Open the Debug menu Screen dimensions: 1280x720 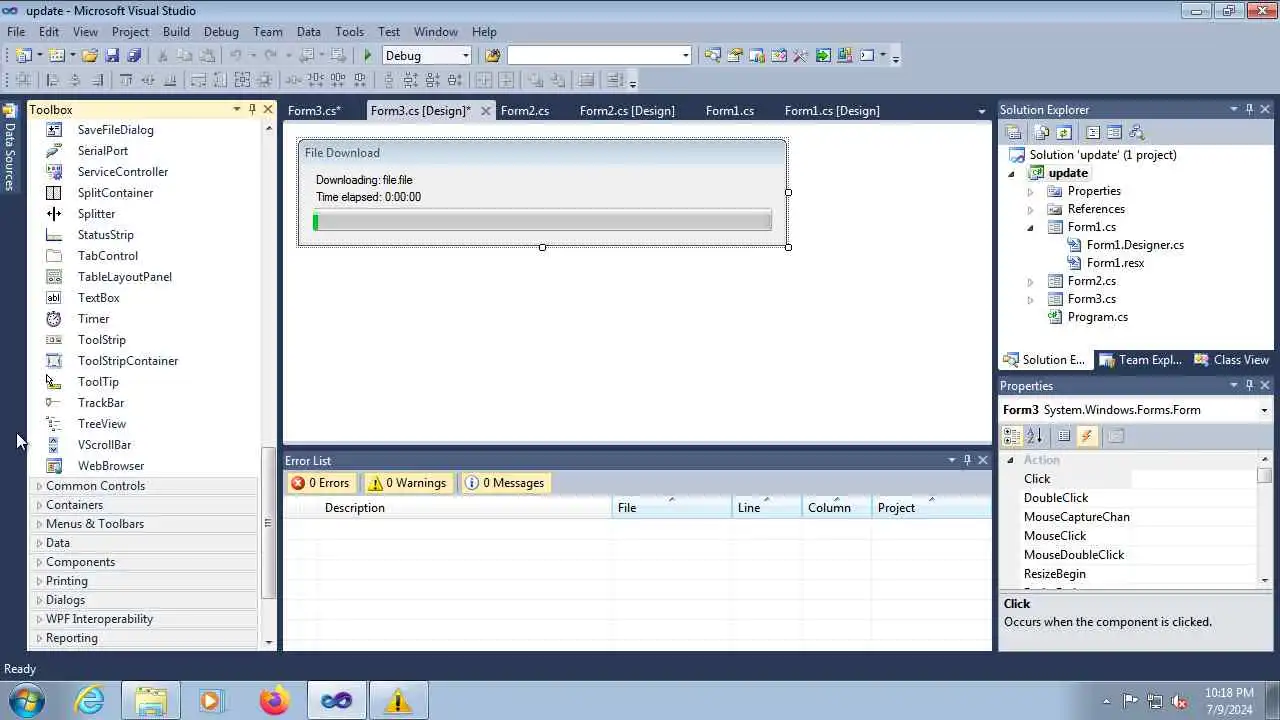click(221, 32)
